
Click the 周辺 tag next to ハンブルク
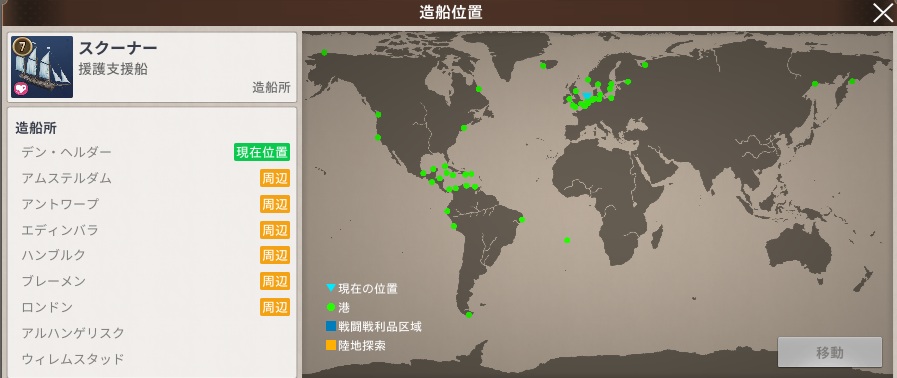[275, 255]
